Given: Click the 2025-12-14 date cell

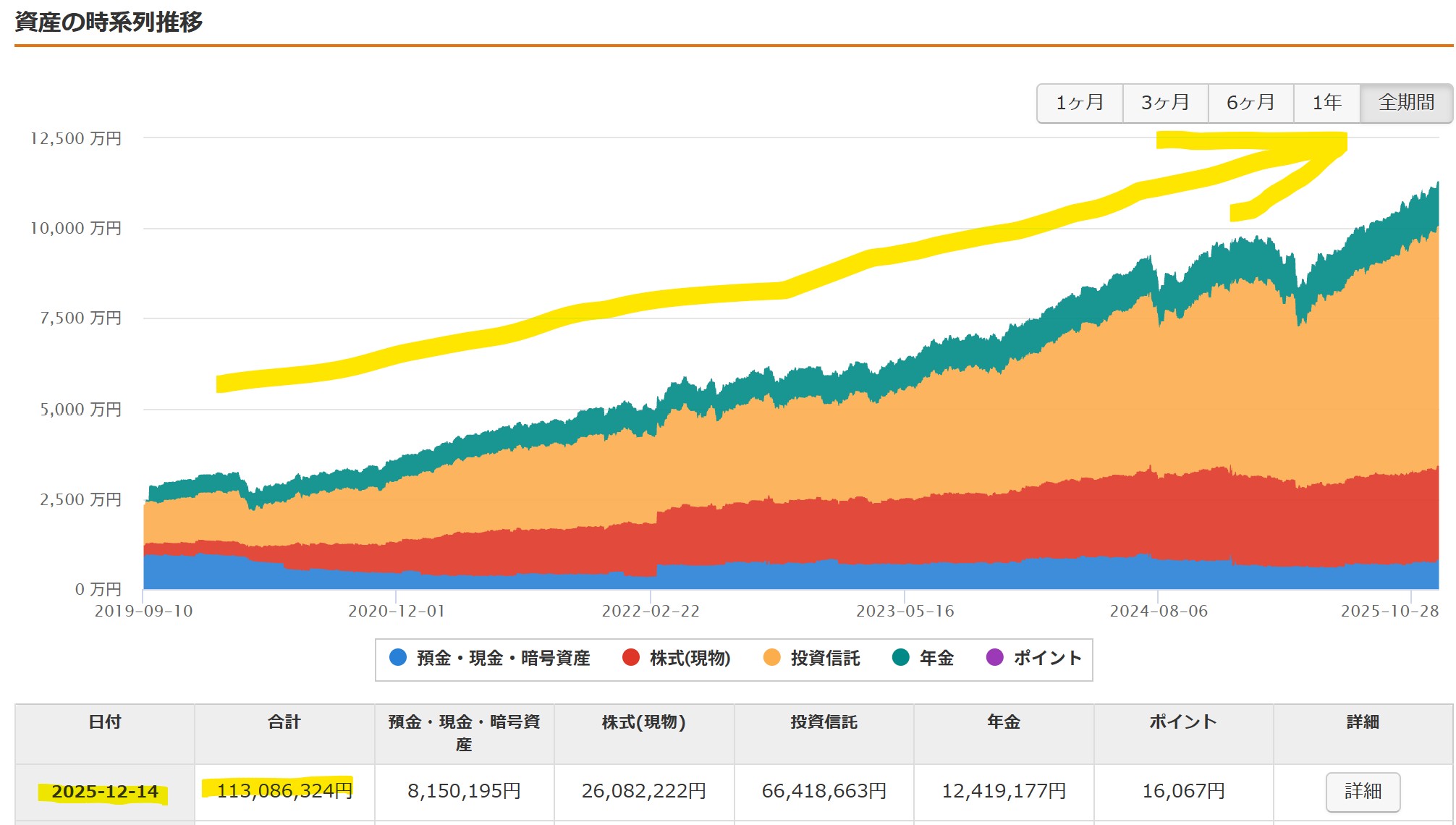Looking at the screenshot, I should click(x=105, y=792).
